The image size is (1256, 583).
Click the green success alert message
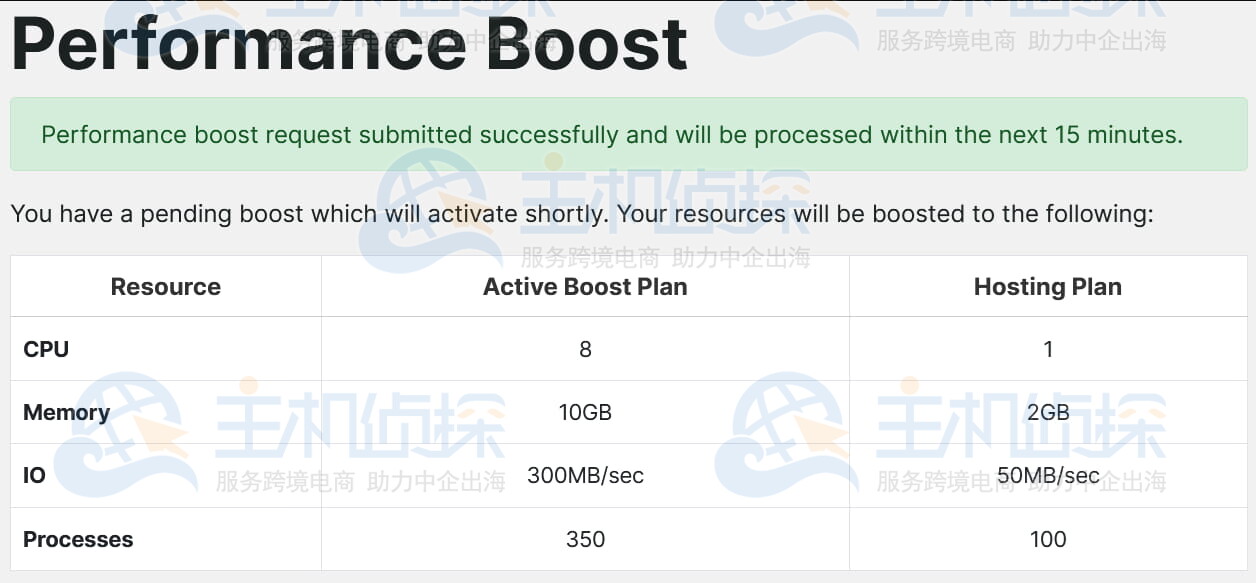coord(611,135)
